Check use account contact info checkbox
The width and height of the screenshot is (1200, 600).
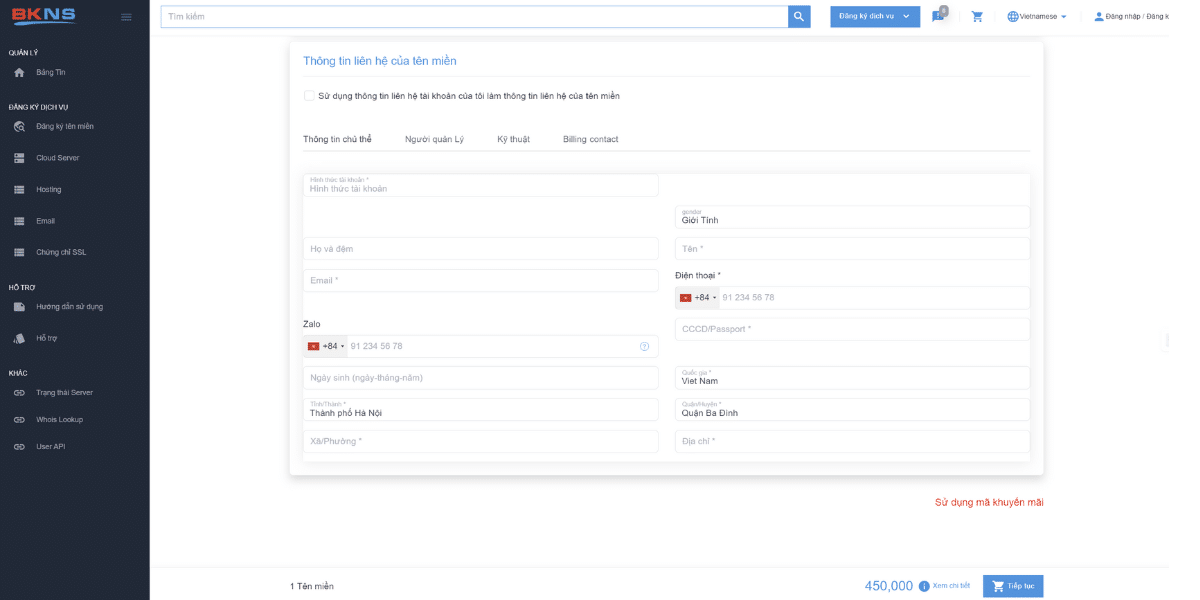tap(309, 96)
